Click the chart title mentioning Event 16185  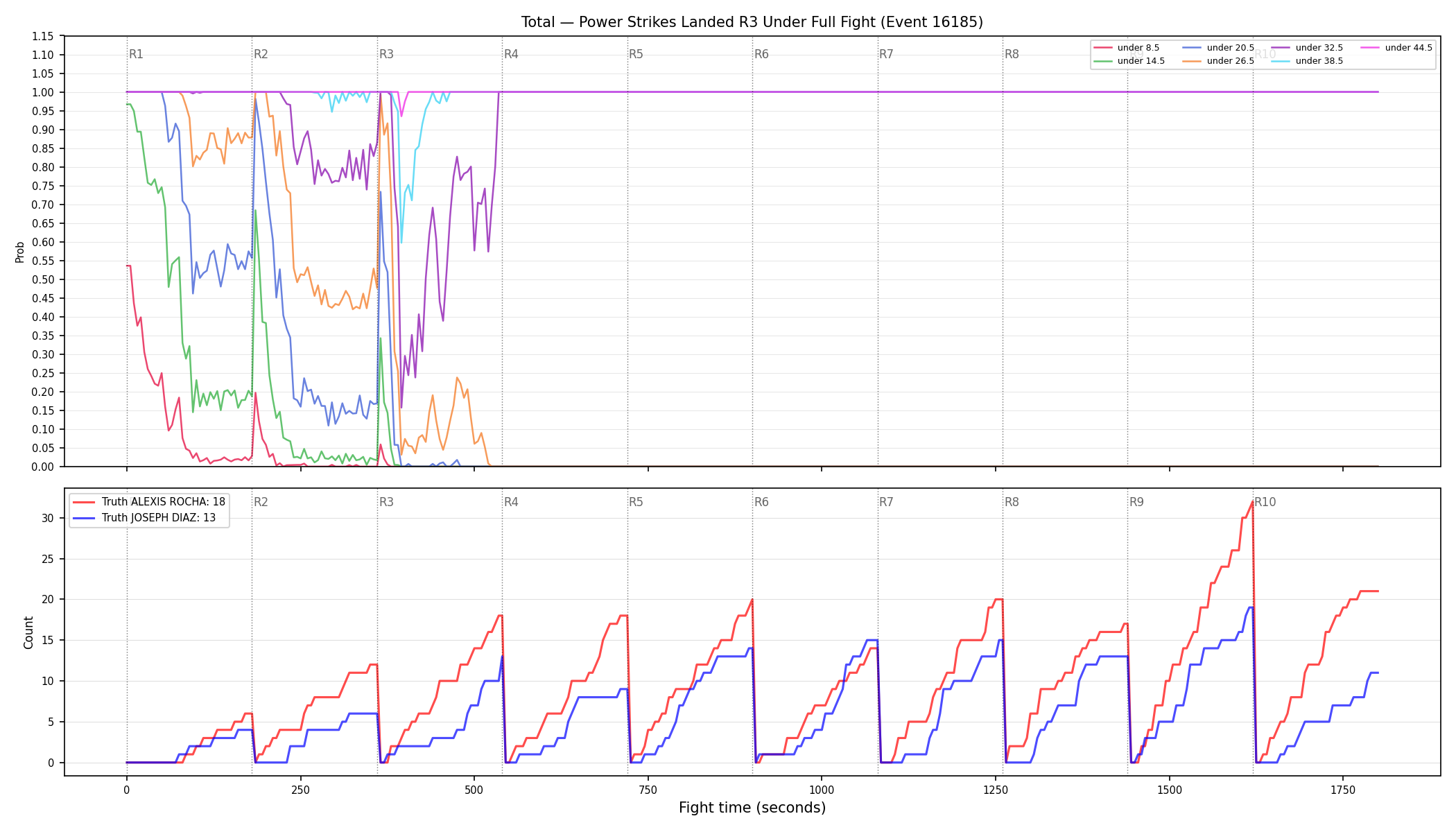pos(752,22)
